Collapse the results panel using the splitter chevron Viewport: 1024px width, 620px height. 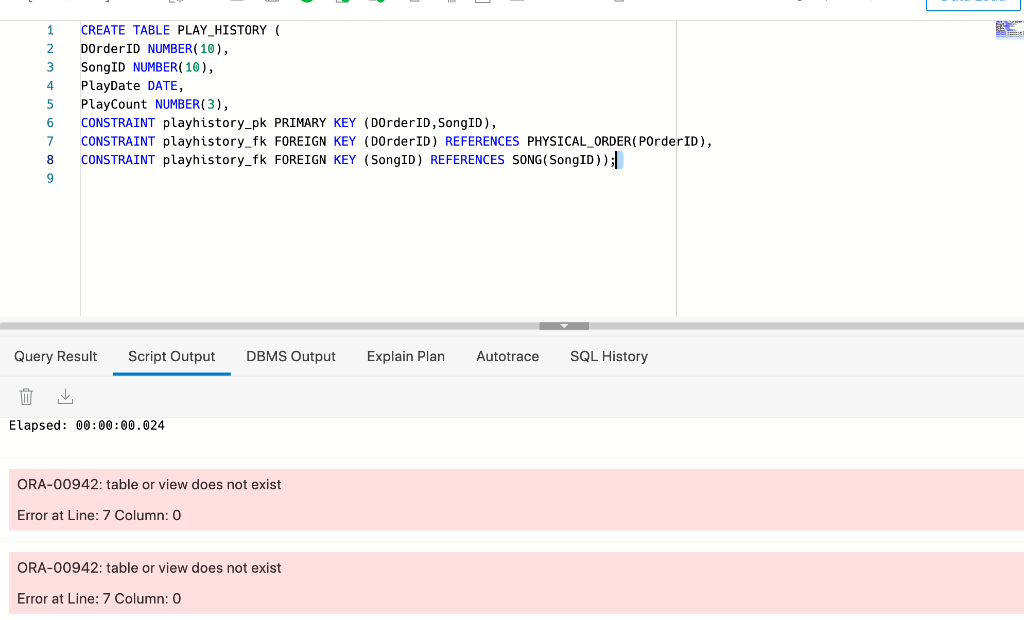click(x=563, y=325)
